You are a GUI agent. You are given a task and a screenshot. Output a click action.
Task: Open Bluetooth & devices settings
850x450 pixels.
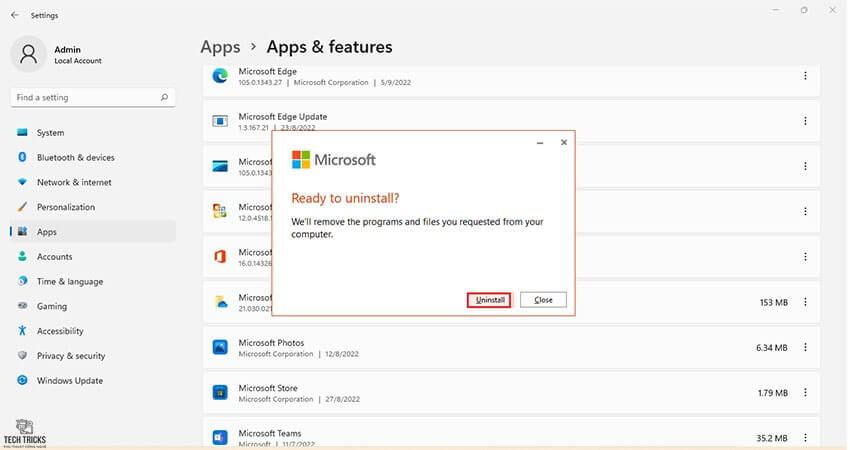pos(93,158)
